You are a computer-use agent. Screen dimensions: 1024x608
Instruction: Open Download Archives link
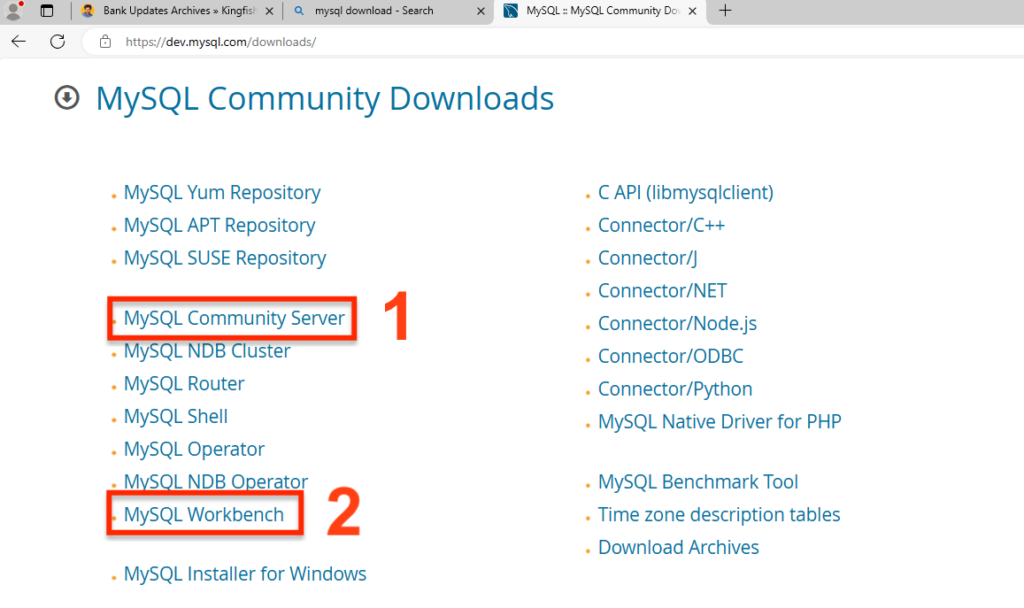click(679, 547)
